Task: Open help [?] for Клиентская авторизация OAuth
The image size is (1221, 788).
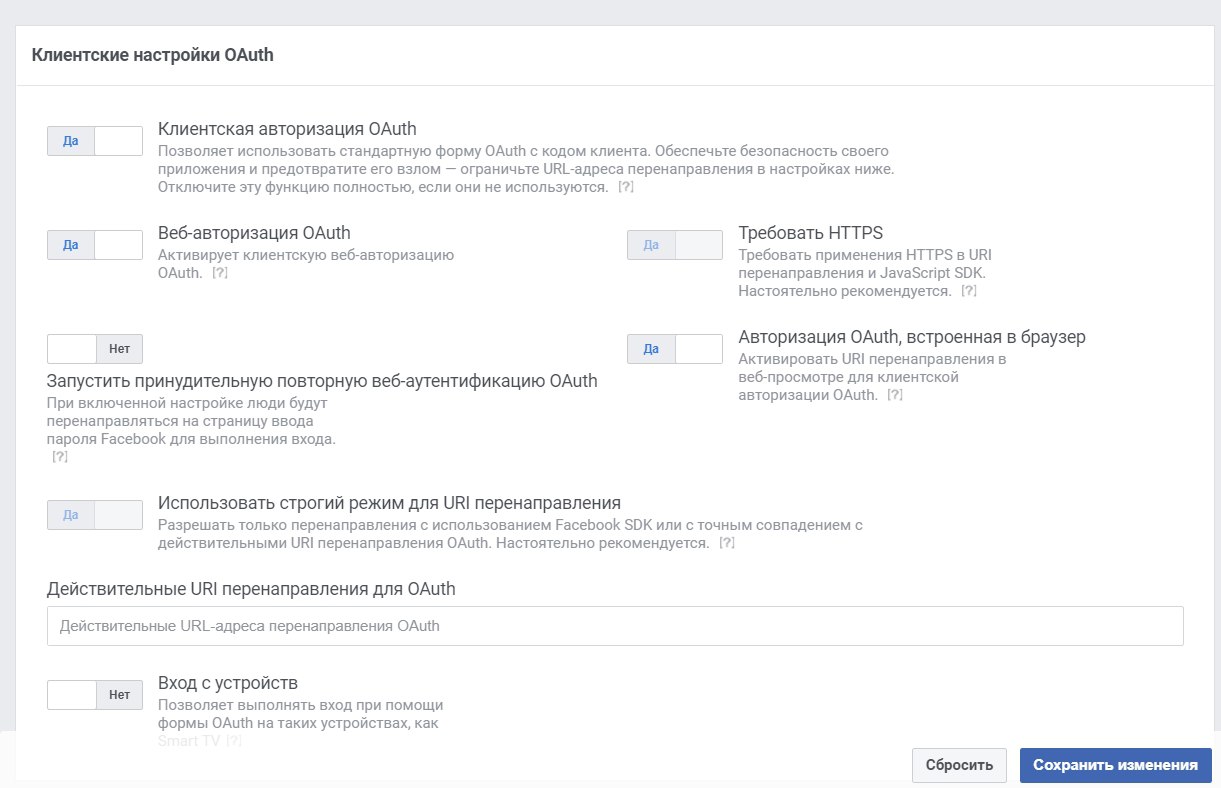Action: pos(626,187)
